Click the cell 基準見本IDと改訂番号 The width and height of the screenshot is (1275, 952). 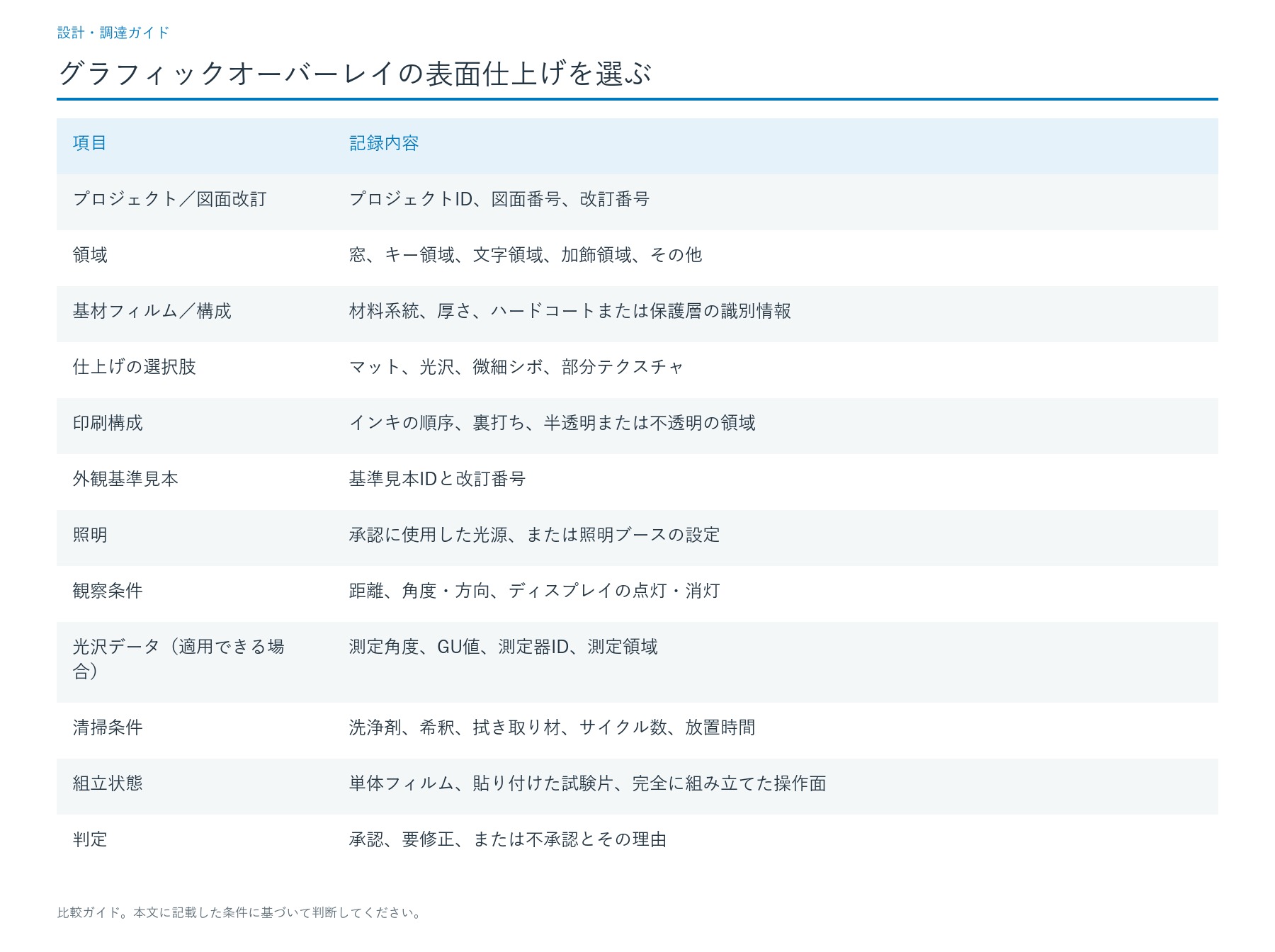[x=438, y=479]
